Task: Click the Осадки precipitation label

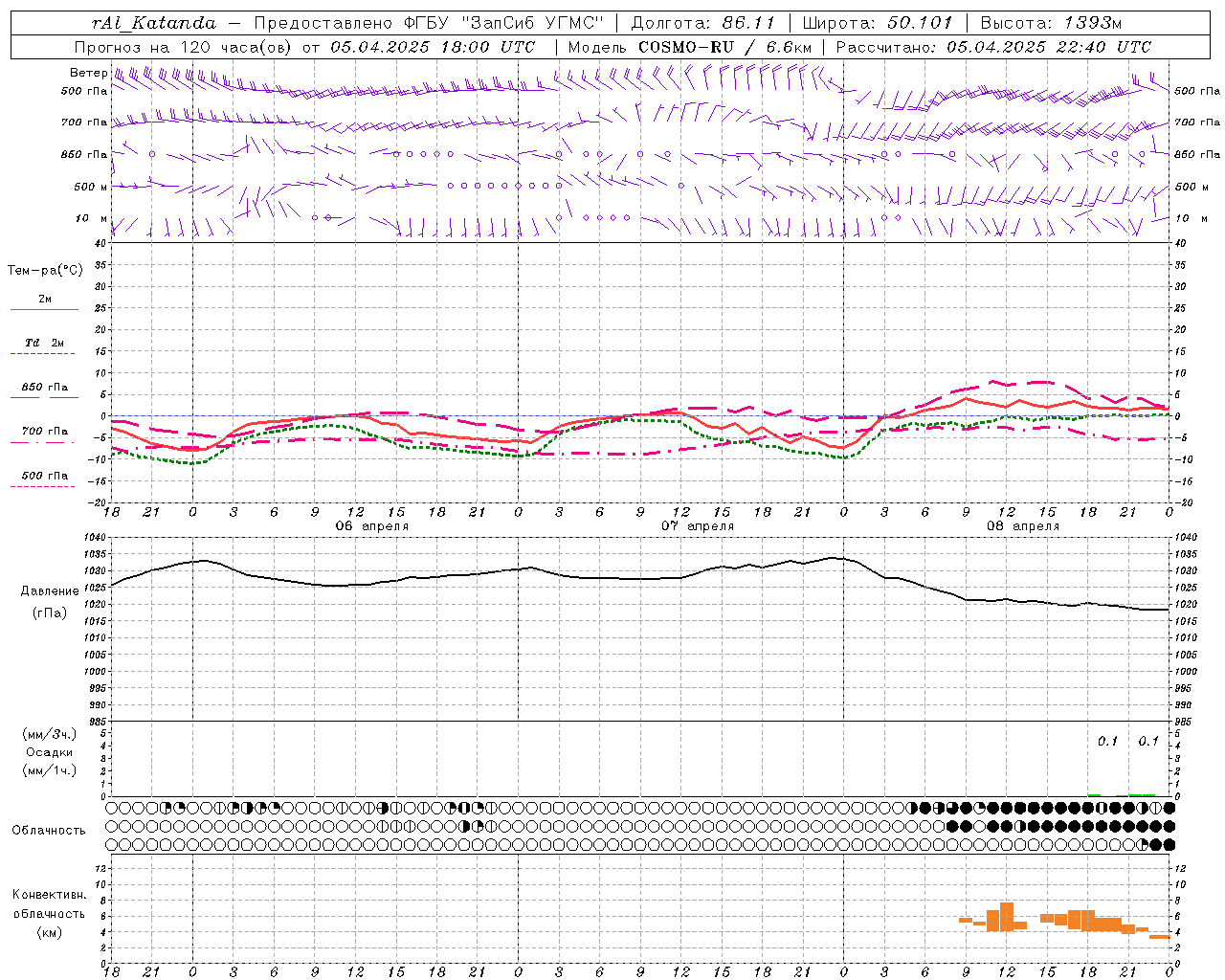Action: click(50, 752)
